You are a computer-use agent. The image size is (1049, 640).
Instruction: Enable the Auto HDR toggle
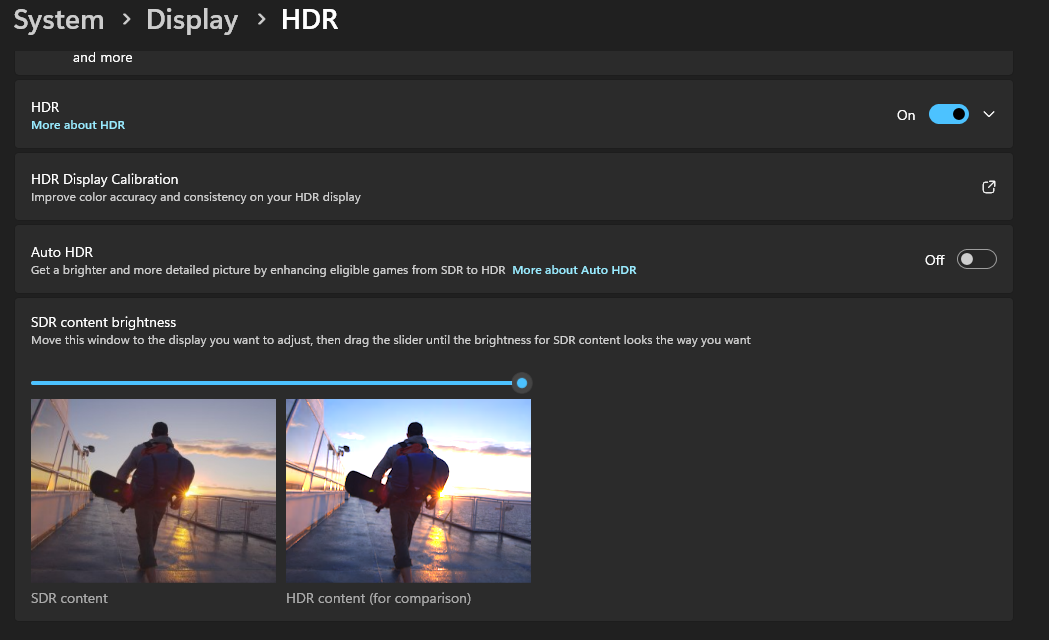pyautogui.click(x=977, y=259)
